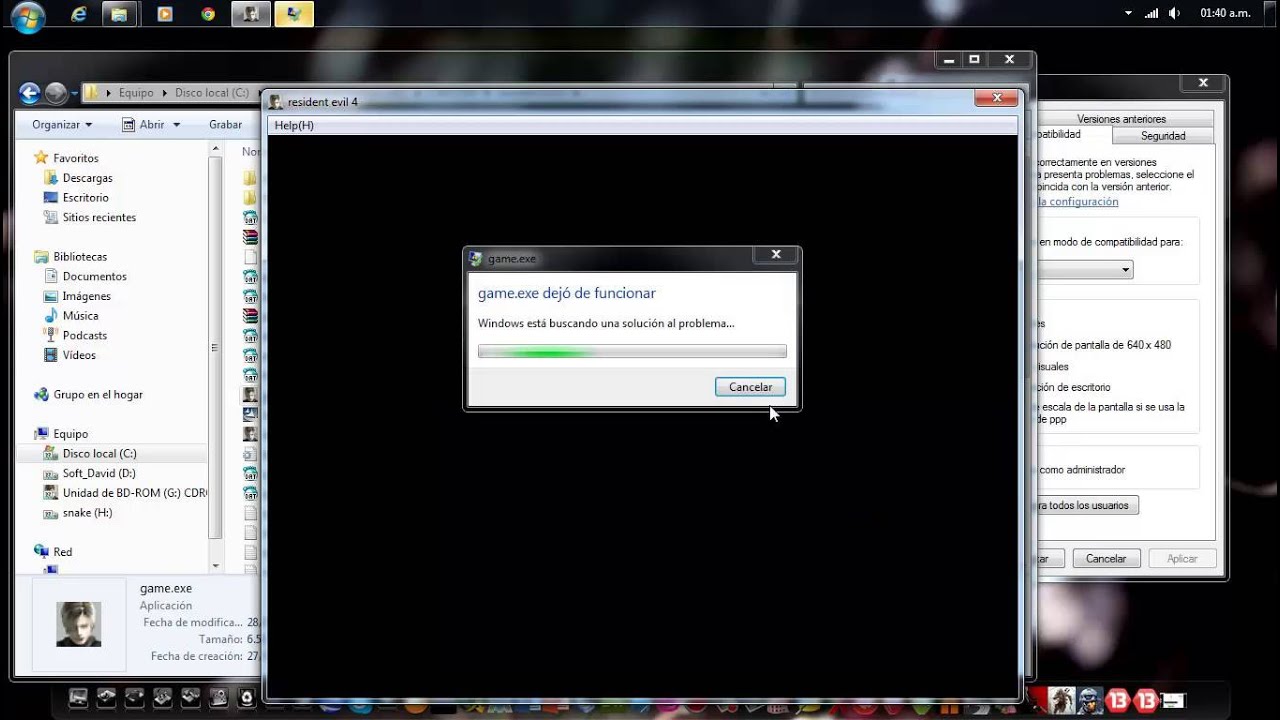Screen dimensions: 1280x720
Task: Open the system tray volume icon
Action: [1175, 13]
